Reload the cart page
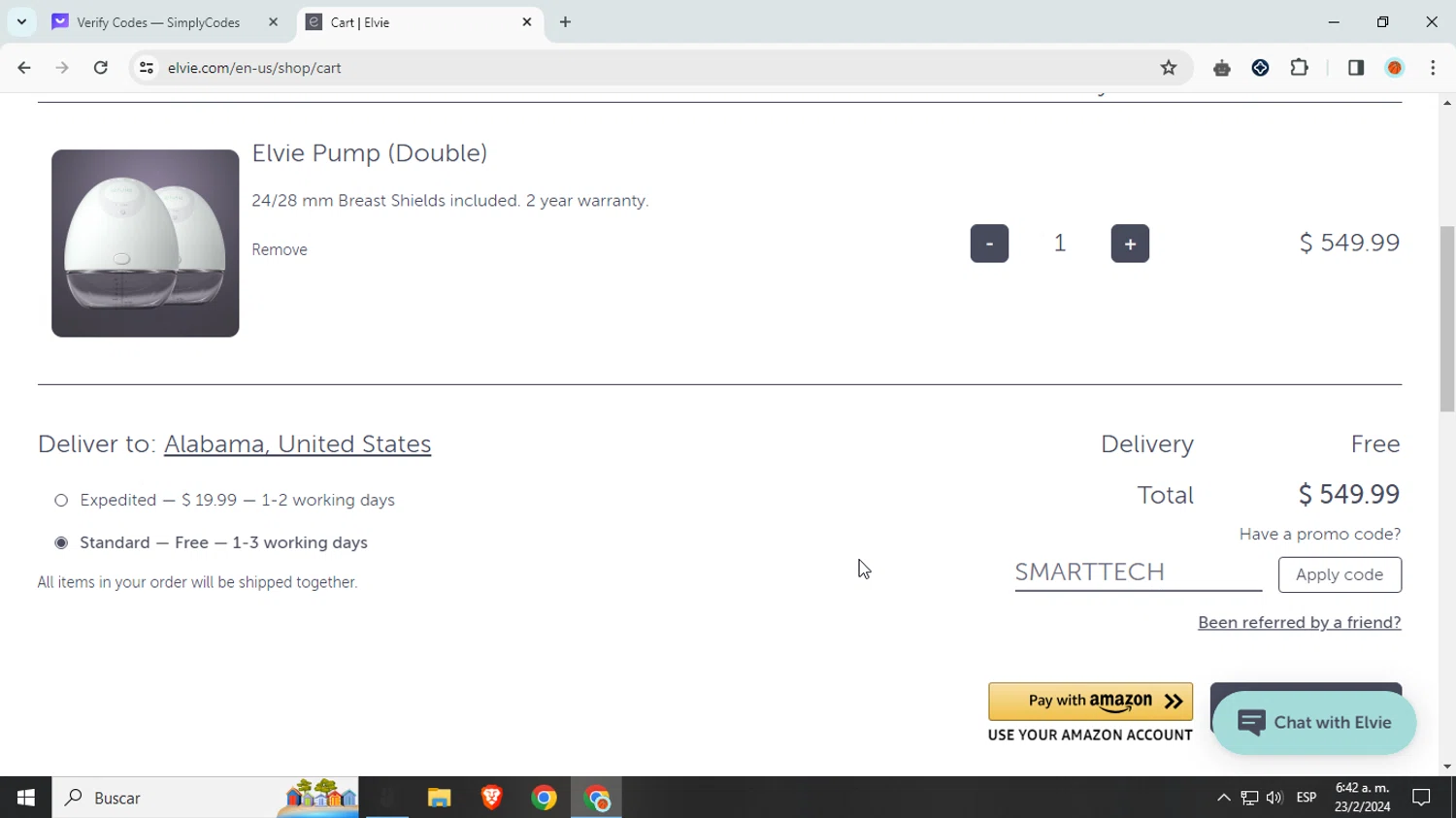This screenshot has height=818, width=1456. pos(101,68)
